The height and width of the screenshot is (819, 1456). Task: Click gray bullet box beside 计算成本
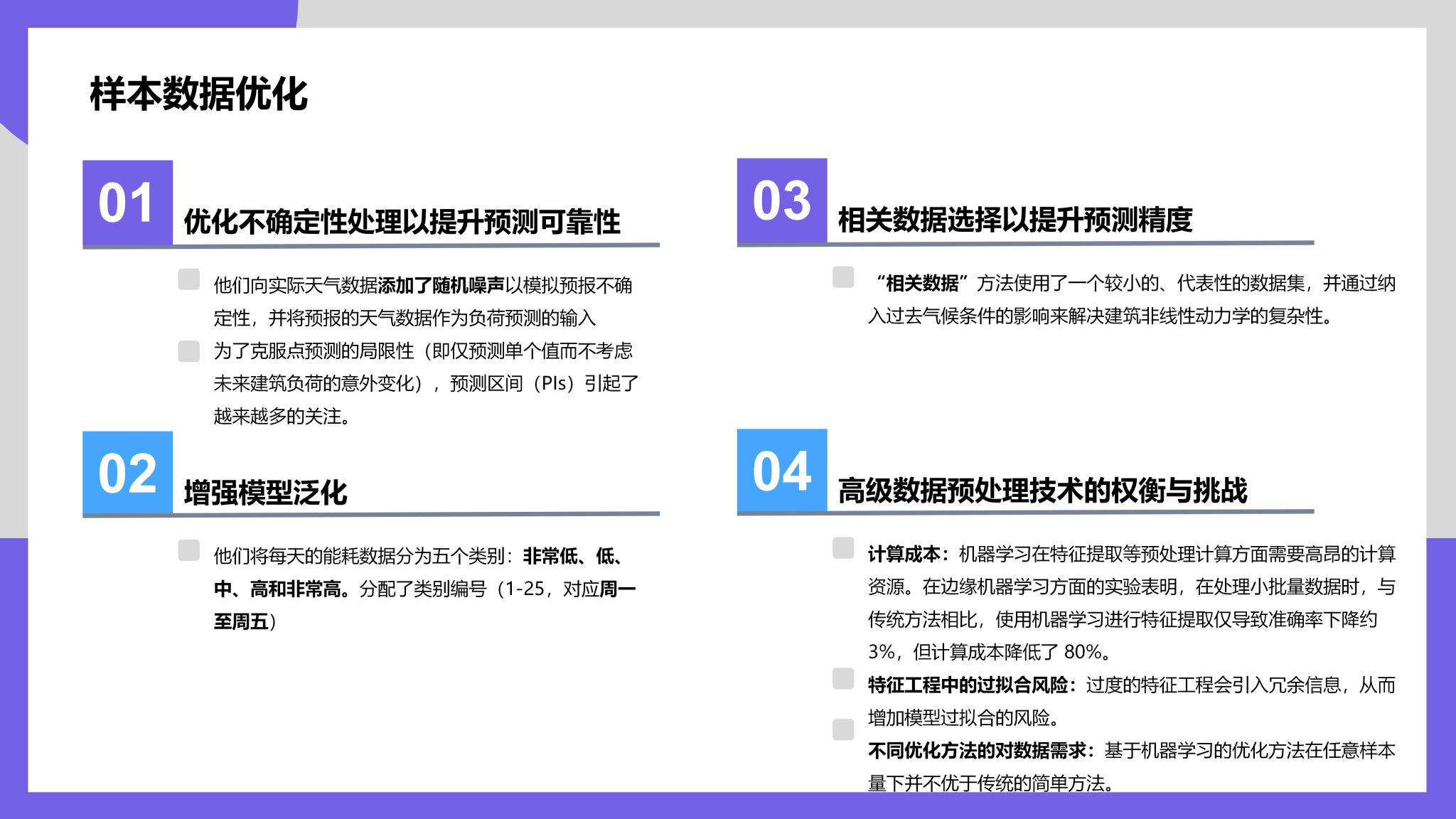843,548
